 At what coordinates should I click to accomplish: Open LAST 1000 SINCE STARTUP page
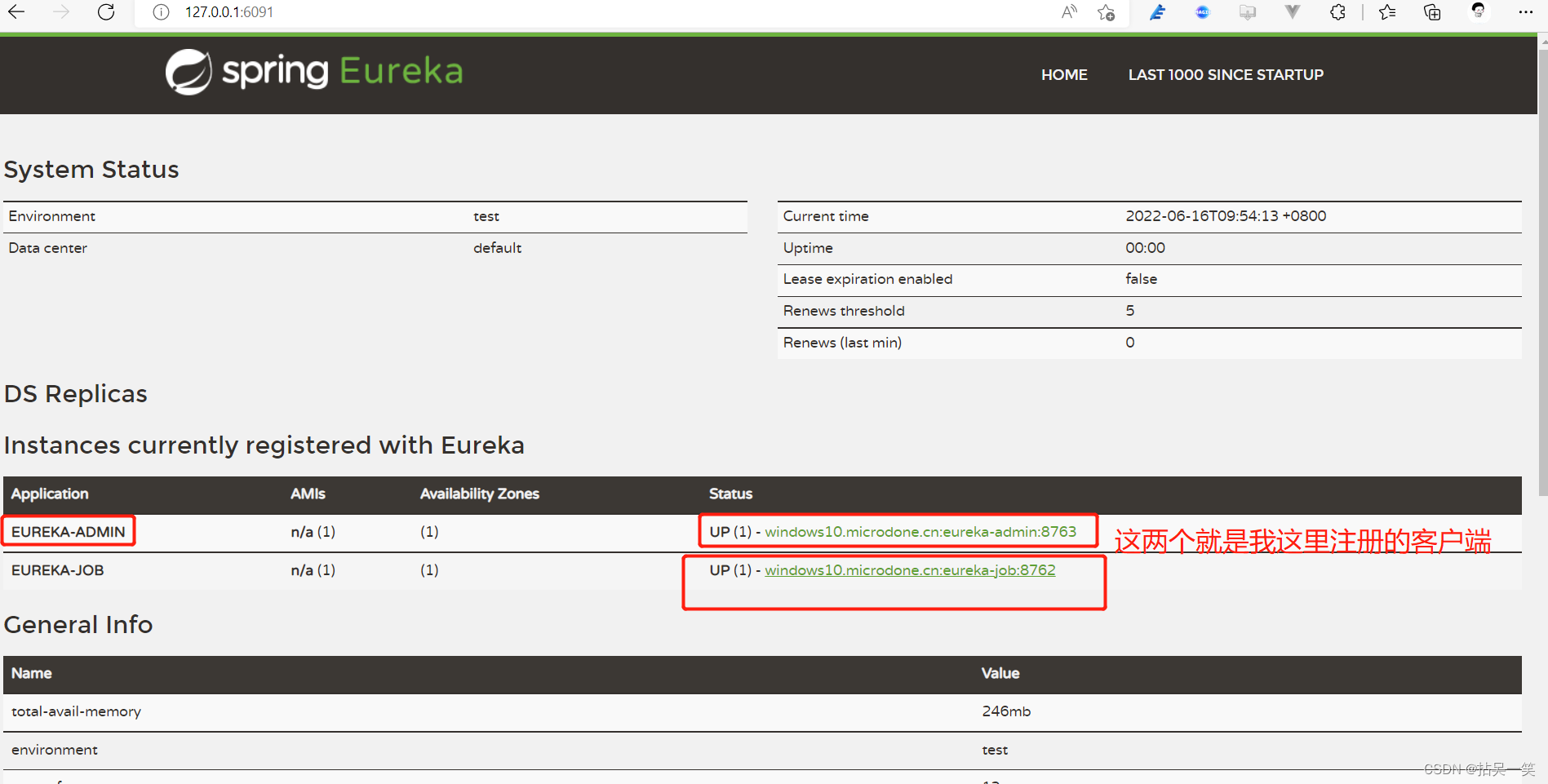pos(1226,75)
